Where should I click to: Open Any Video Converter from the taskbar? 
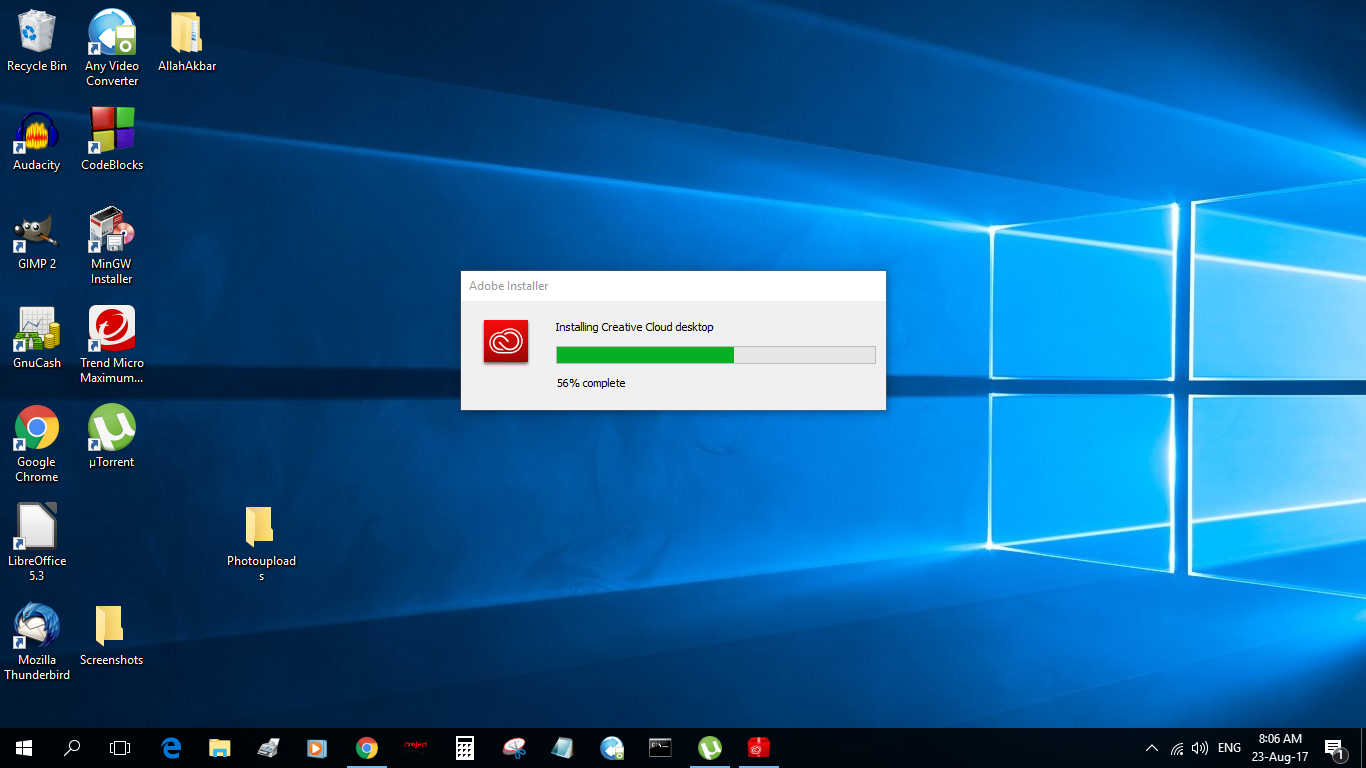coord(612,748)
